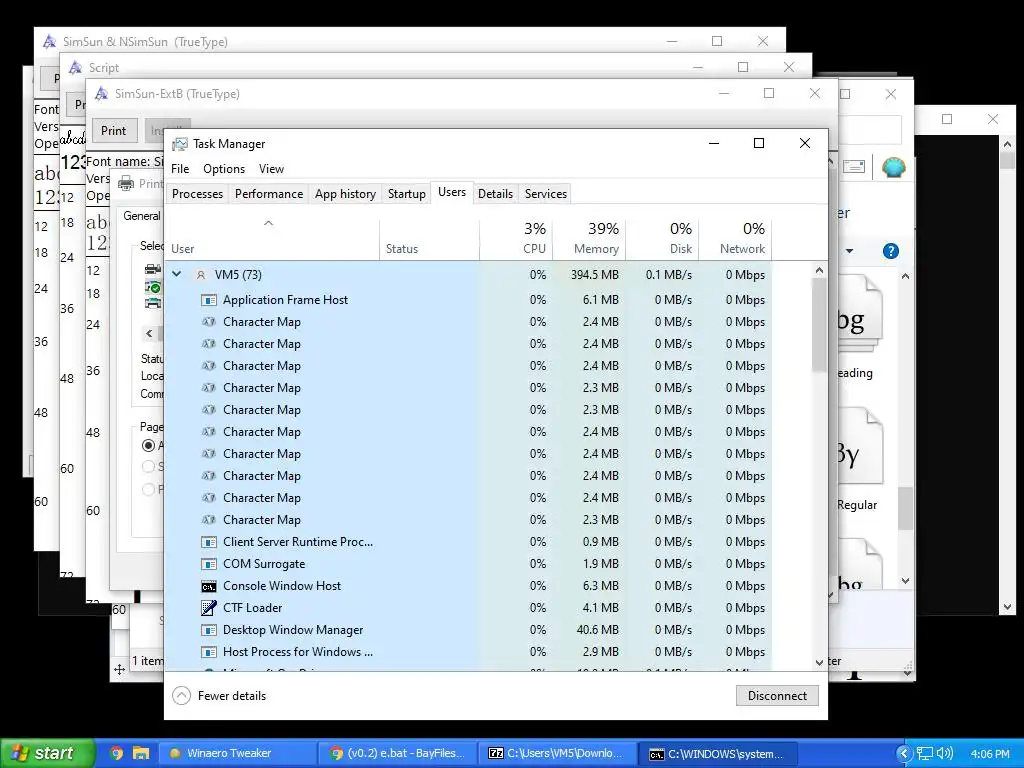Click the Fewer details link
This screenshot has width=1024, height=768.
232,696
